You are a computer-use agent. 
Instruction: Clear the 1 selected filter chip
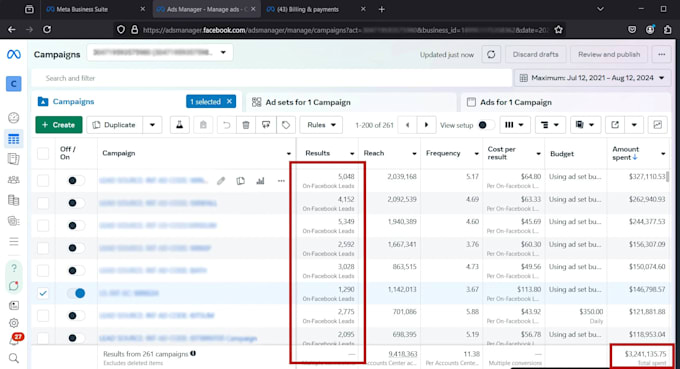click(x=229, y=101)
